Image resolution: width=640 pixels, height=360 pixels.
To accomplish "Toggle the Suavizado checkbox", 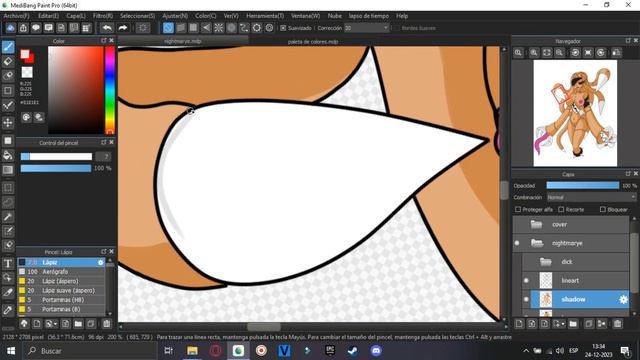I will click(283, 28).
